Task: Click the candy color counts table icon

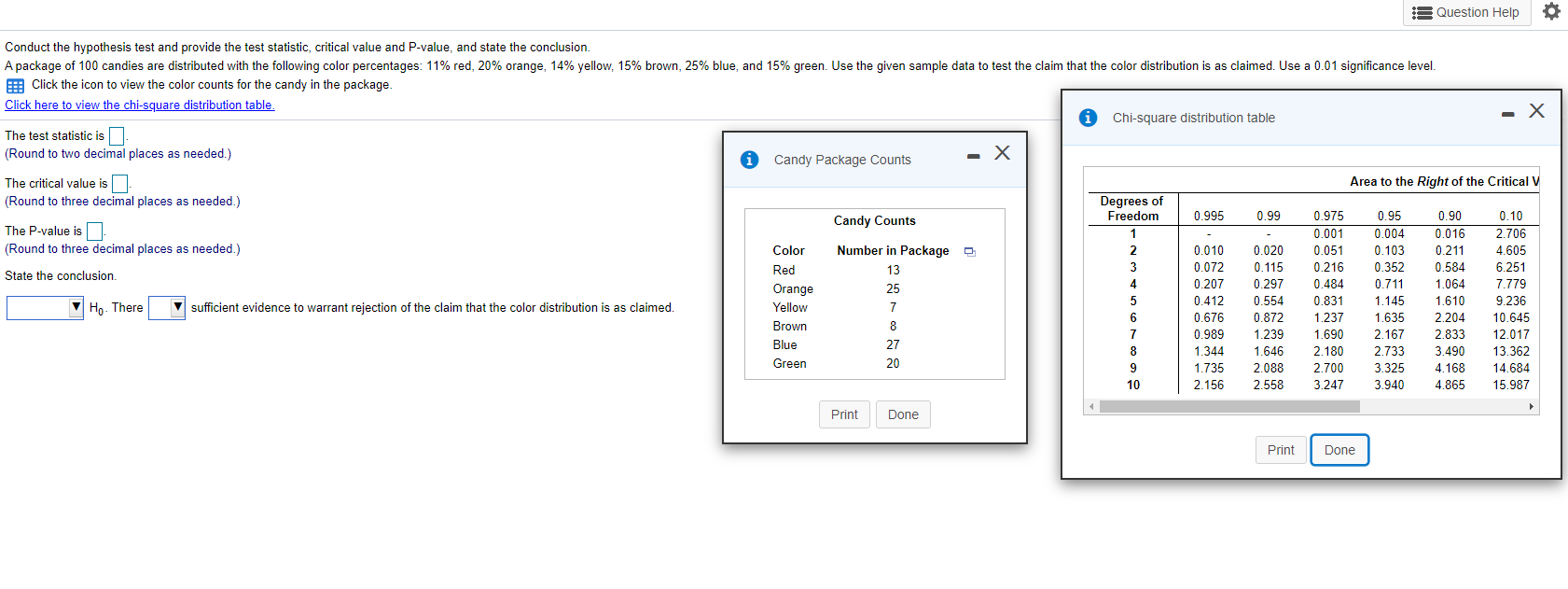Action: (x=16, y=86)
